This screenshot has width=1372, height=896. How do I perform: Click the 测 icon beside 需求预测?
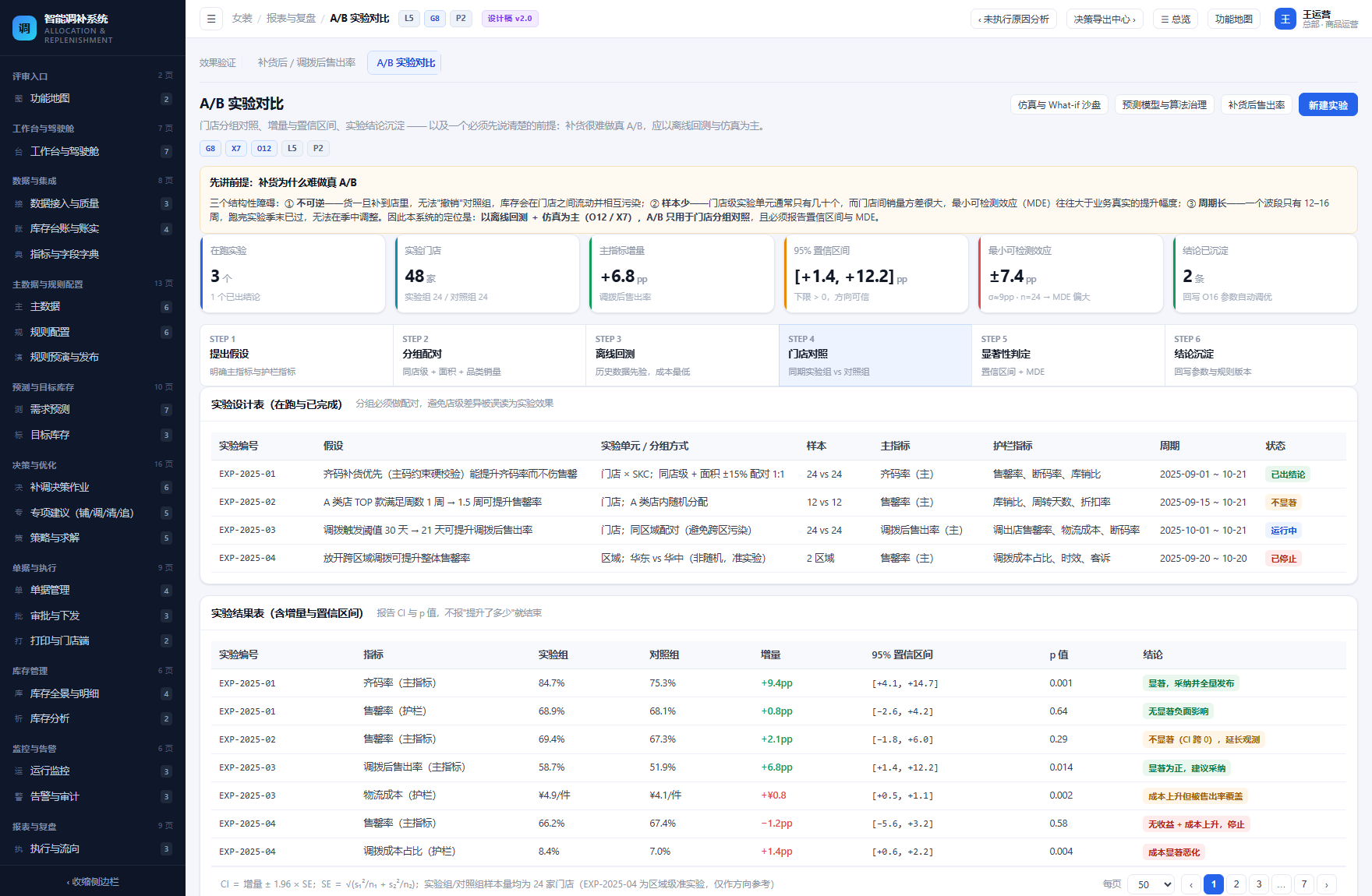(x=19, y=410)
